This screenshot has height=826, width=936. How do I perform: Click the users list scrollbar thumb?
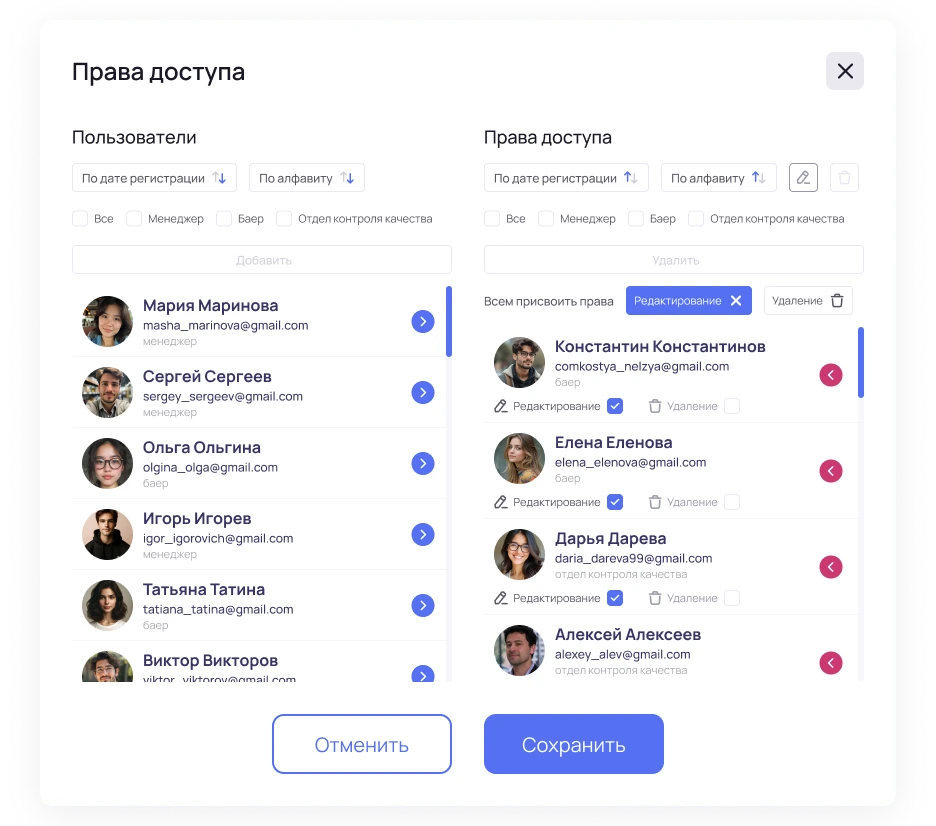(x=449, y=322)
